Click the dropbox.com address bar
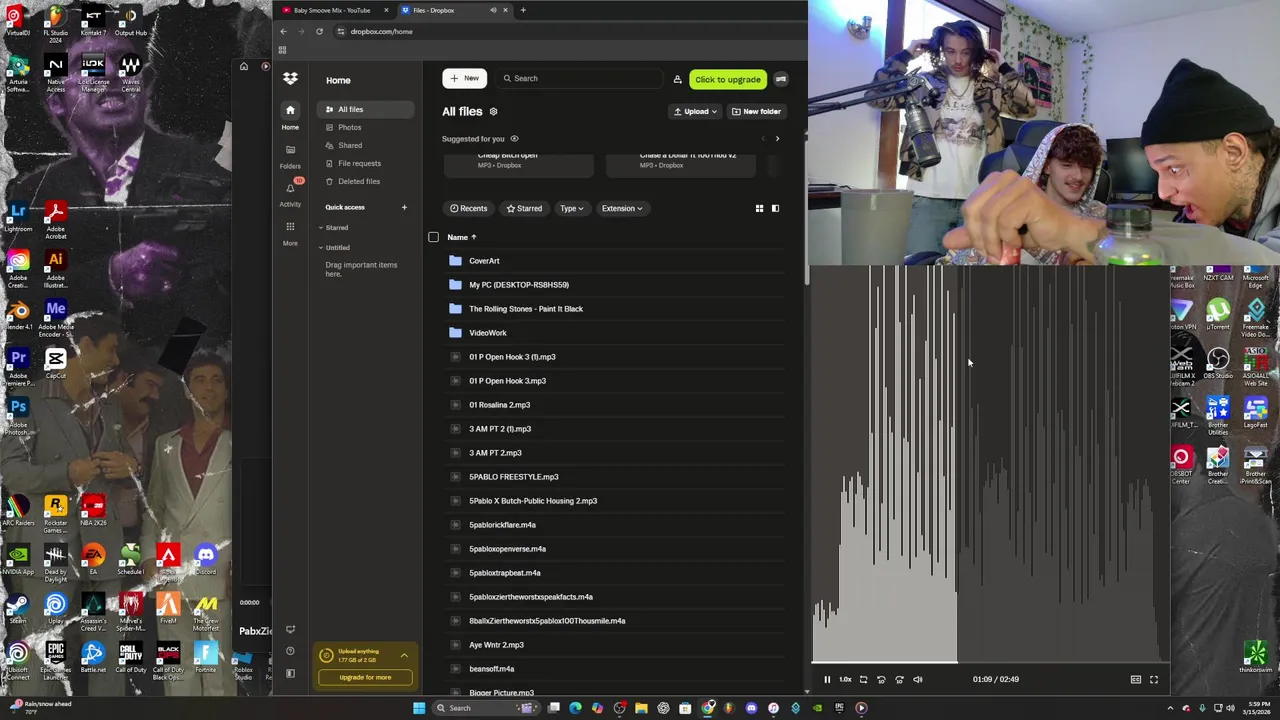This screenshot has width=1280, height=720. 381,31
